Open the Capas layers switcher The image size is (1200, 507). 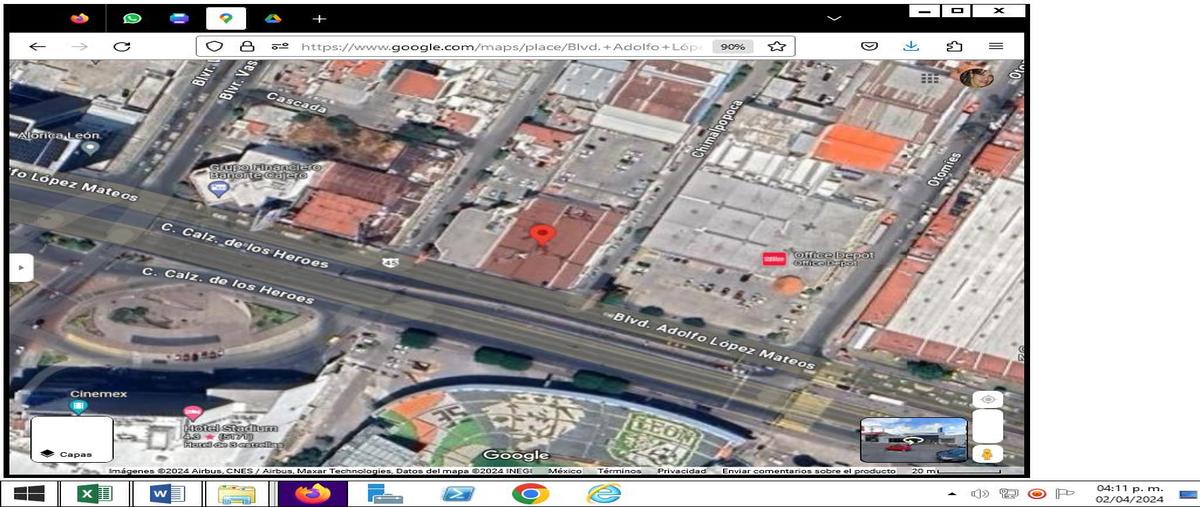72,440
